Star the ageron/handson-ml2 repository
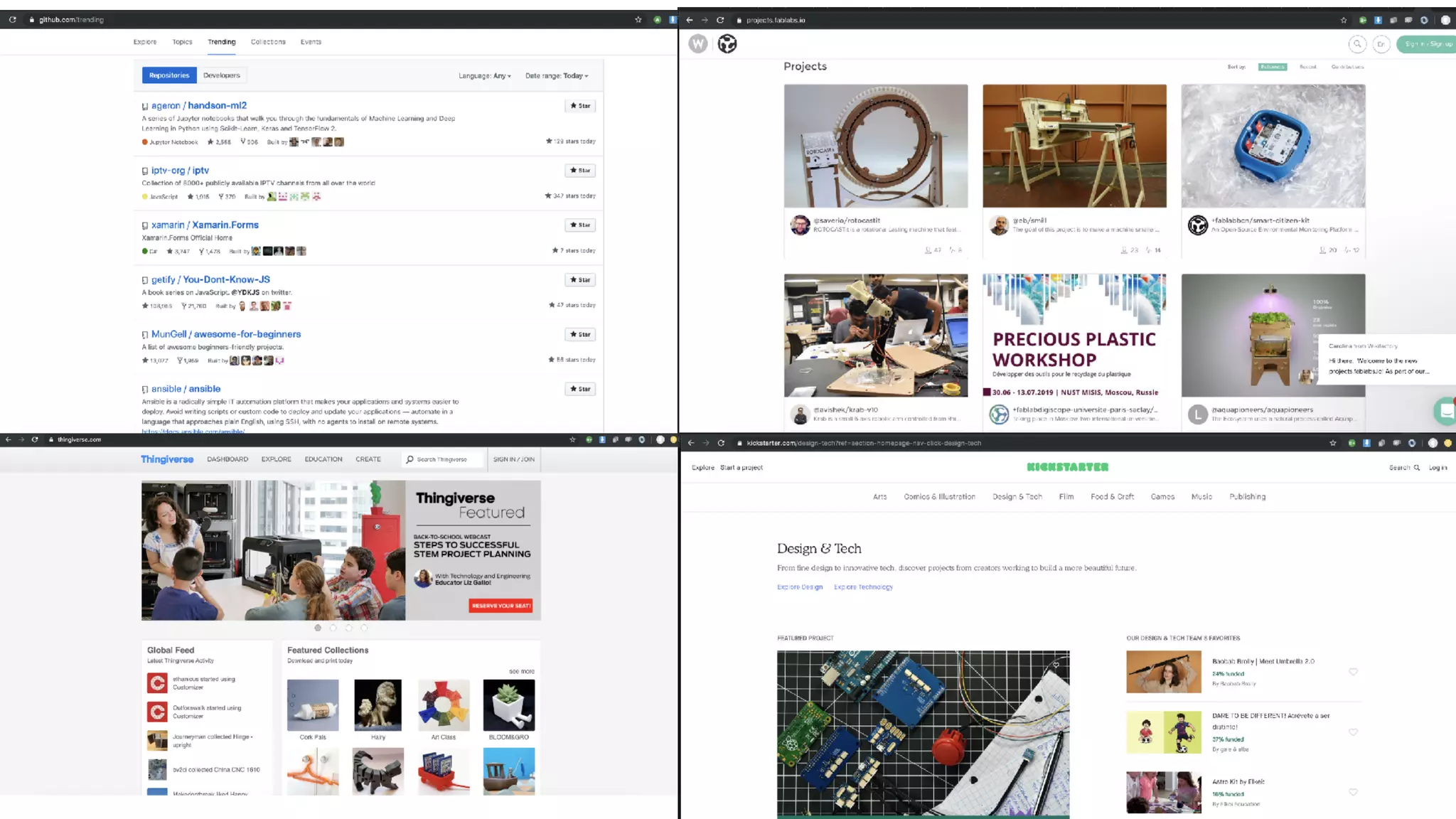The width and height of the screenshot is (1456, 819). point(580,106)
